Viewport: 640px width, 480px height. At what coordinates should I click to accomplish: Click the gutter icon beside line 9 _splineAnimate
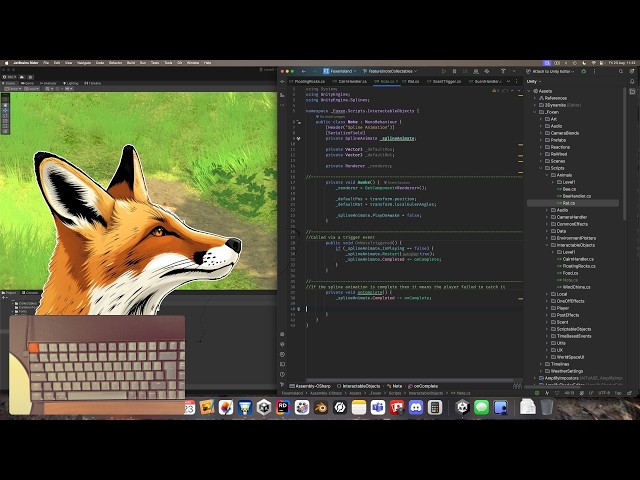pyautogui.click(x=298, y=138)
